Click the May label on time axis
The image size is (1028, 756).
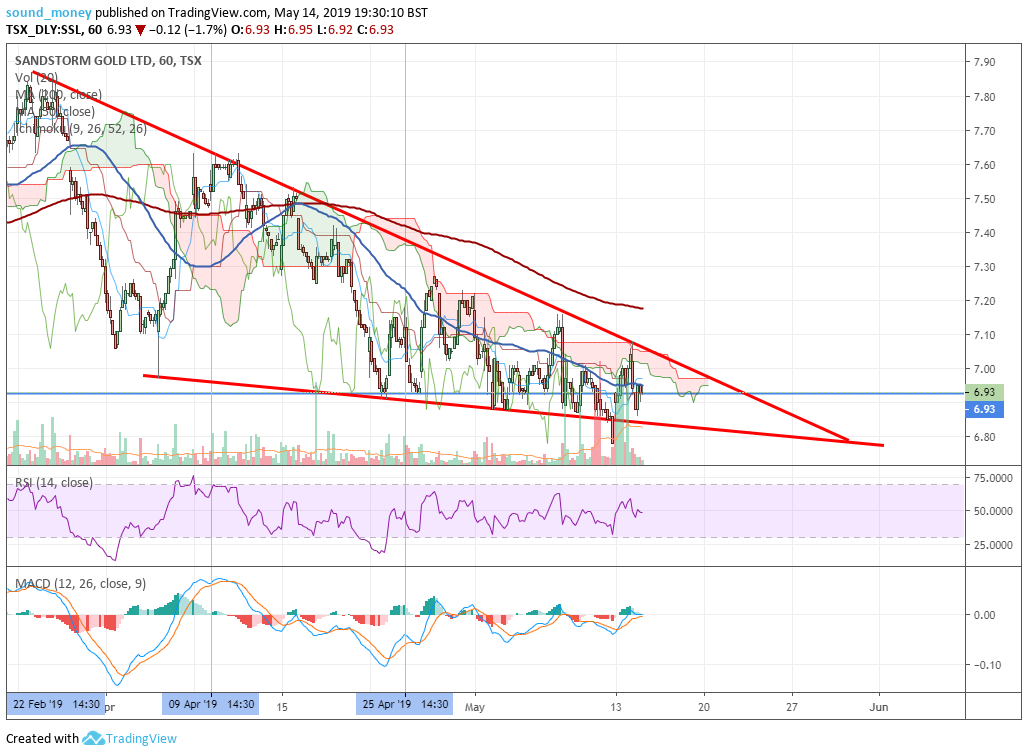[475, 707]
